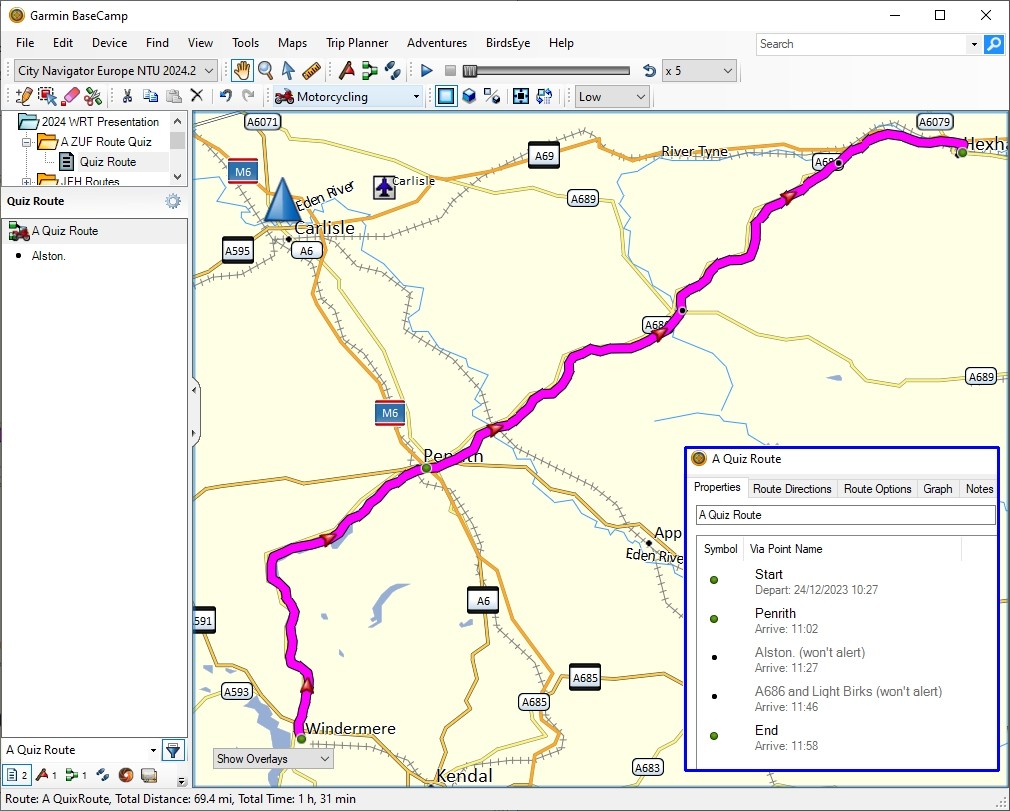Viewport: 1010px width, 811px height.
Task: Collapse the A ZUF Route Quiz folder
Action: 26,142
